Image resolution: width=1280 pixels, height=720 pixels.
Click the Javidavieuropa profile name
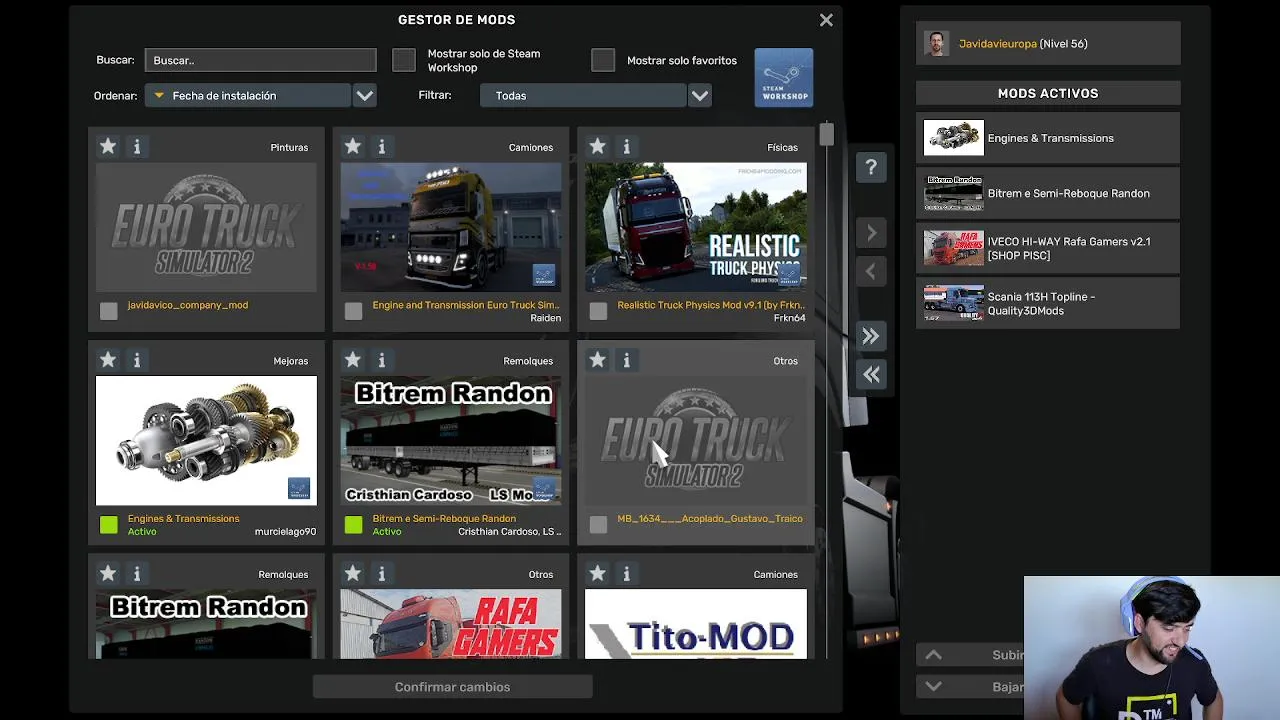pyautogui.click(x=998, y=44)
